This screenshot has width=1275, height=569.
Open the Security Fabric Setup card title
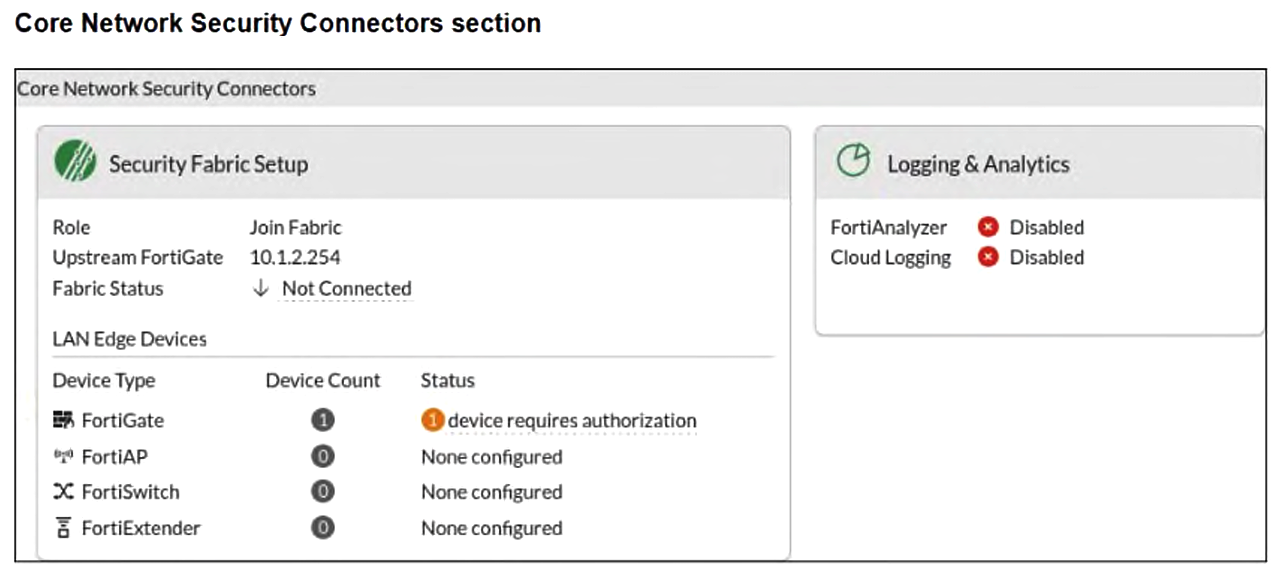[208, 164]
